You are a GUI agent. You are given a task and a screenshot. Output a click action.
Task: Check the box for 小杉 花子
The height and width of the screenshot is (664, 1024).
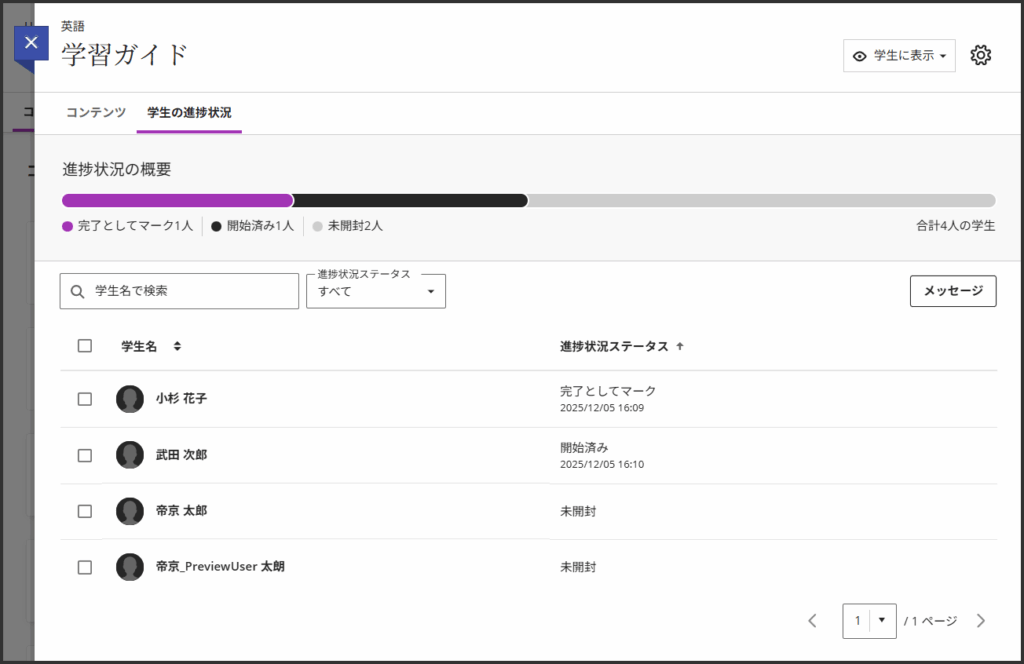coord(85,399)
